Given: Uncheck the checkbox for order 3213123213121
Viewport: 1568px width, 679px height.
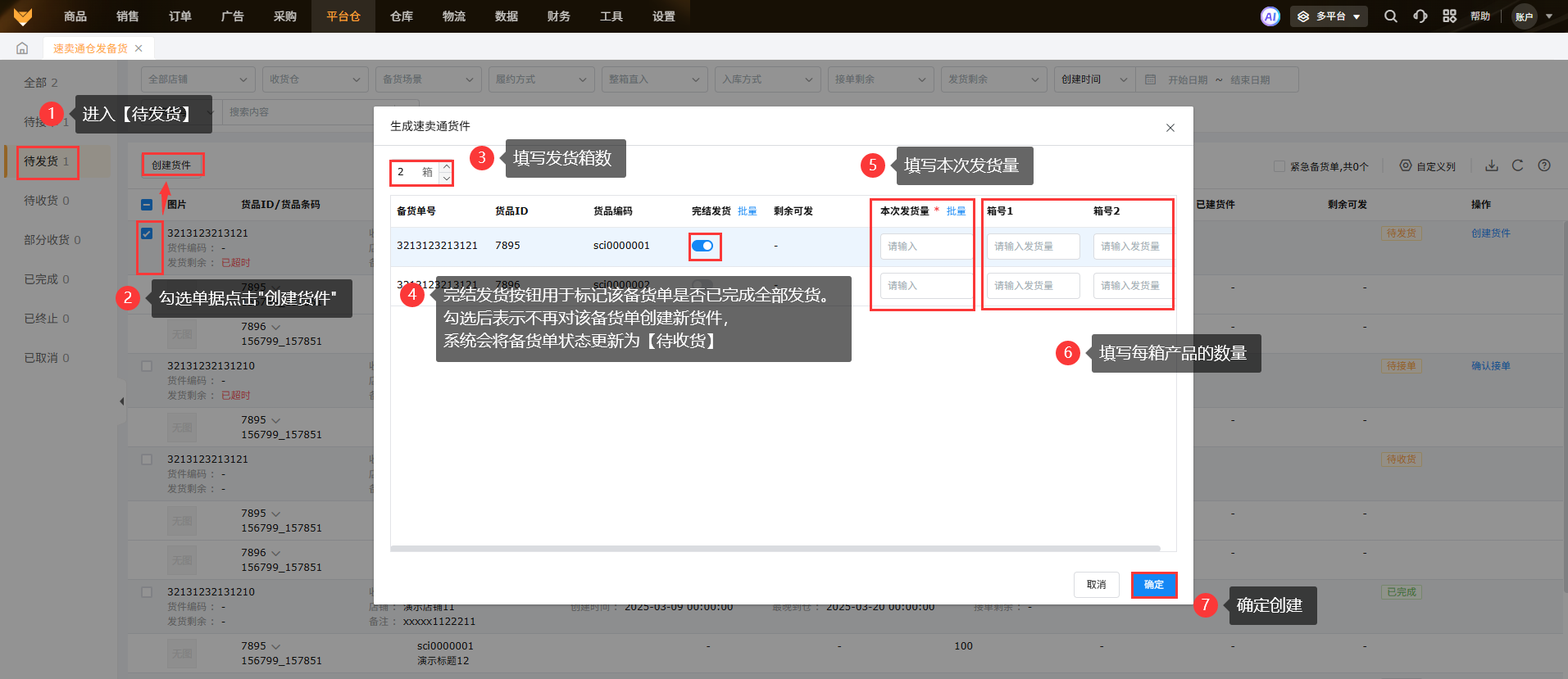Looking at the screenshot, I should coord(147,233).
